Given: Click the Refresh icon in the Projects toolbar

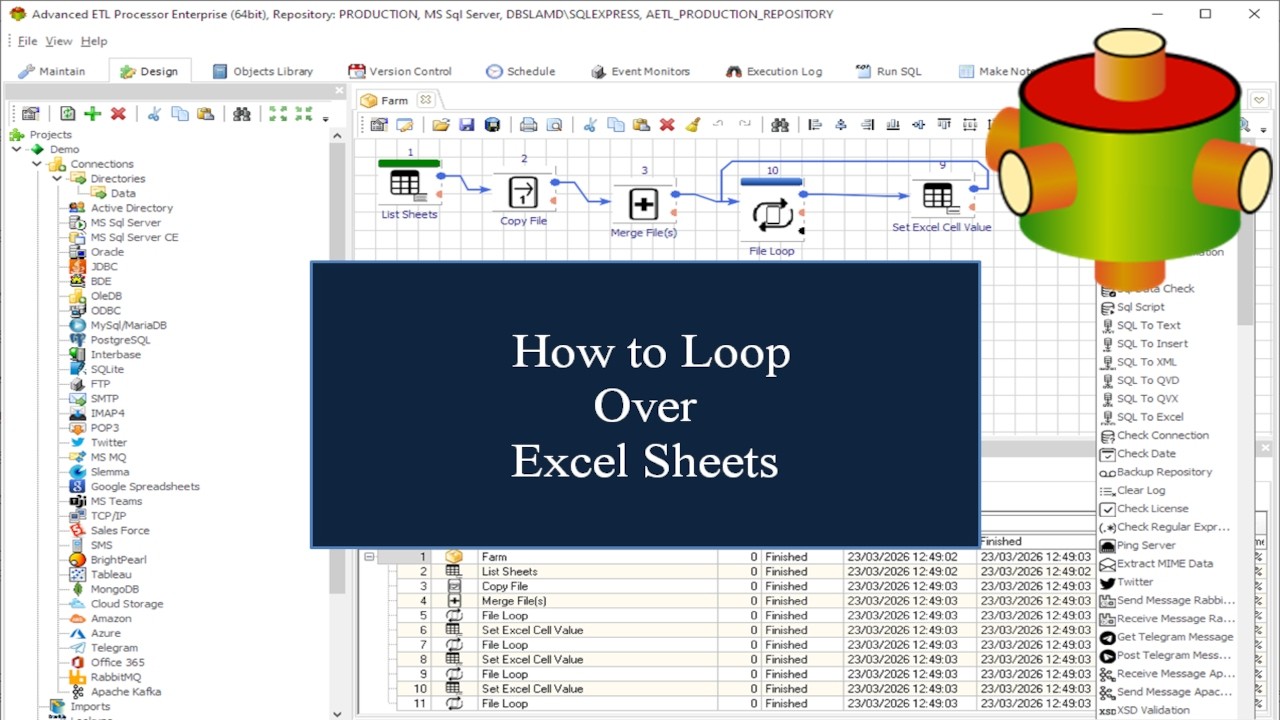Looking at the screenshot, I should [x=67, y=114].
